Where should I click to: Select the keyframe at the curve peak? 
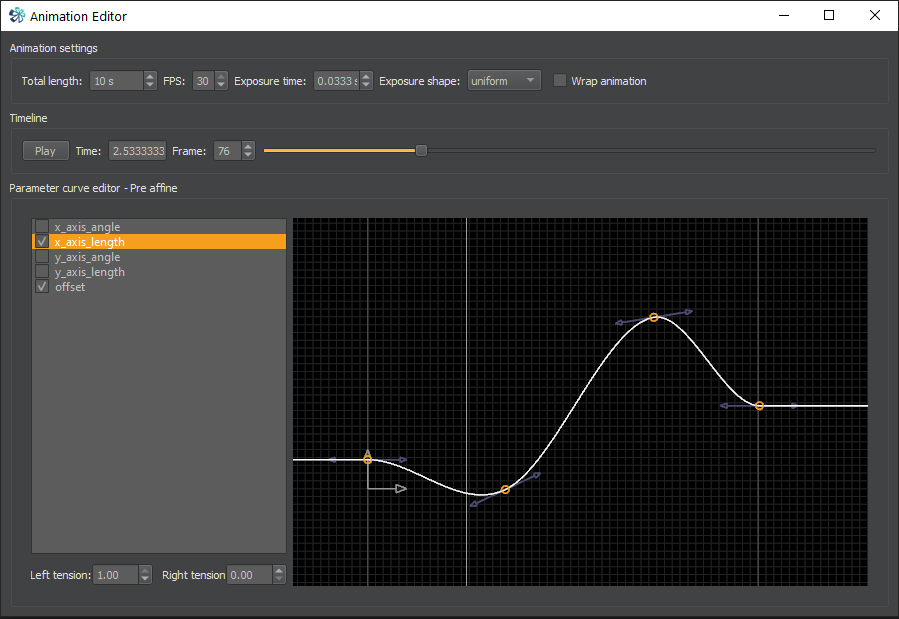point(654,317)
